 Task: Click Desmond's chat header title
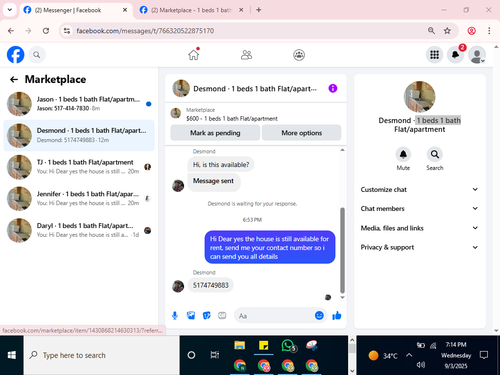tap(255, 89)
